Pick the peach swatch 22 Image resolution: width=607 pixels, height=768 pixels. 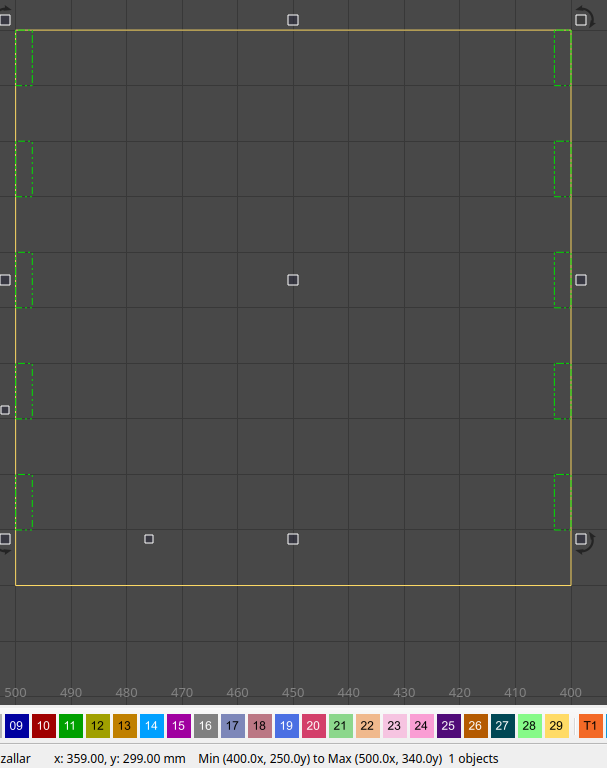[x=367, y=725]
